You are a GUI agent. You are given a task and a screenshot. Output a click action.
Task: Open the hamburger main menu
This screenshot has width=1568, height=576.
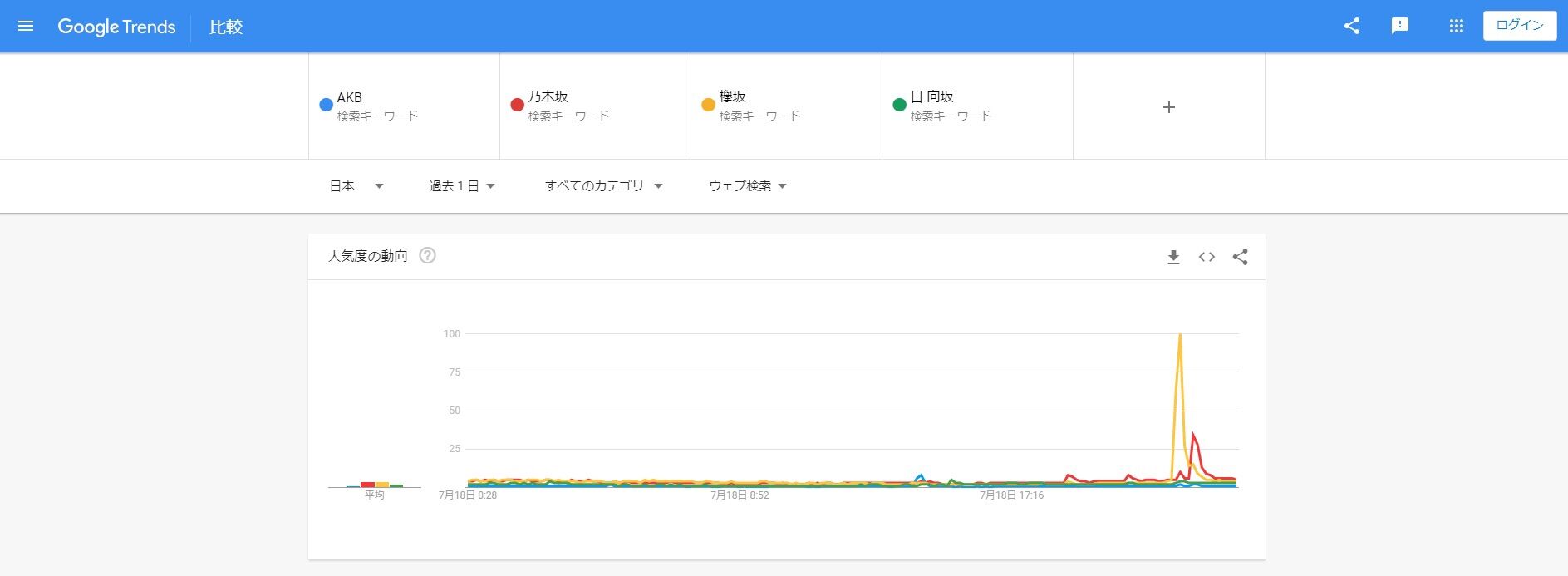[x=26, y=27]
